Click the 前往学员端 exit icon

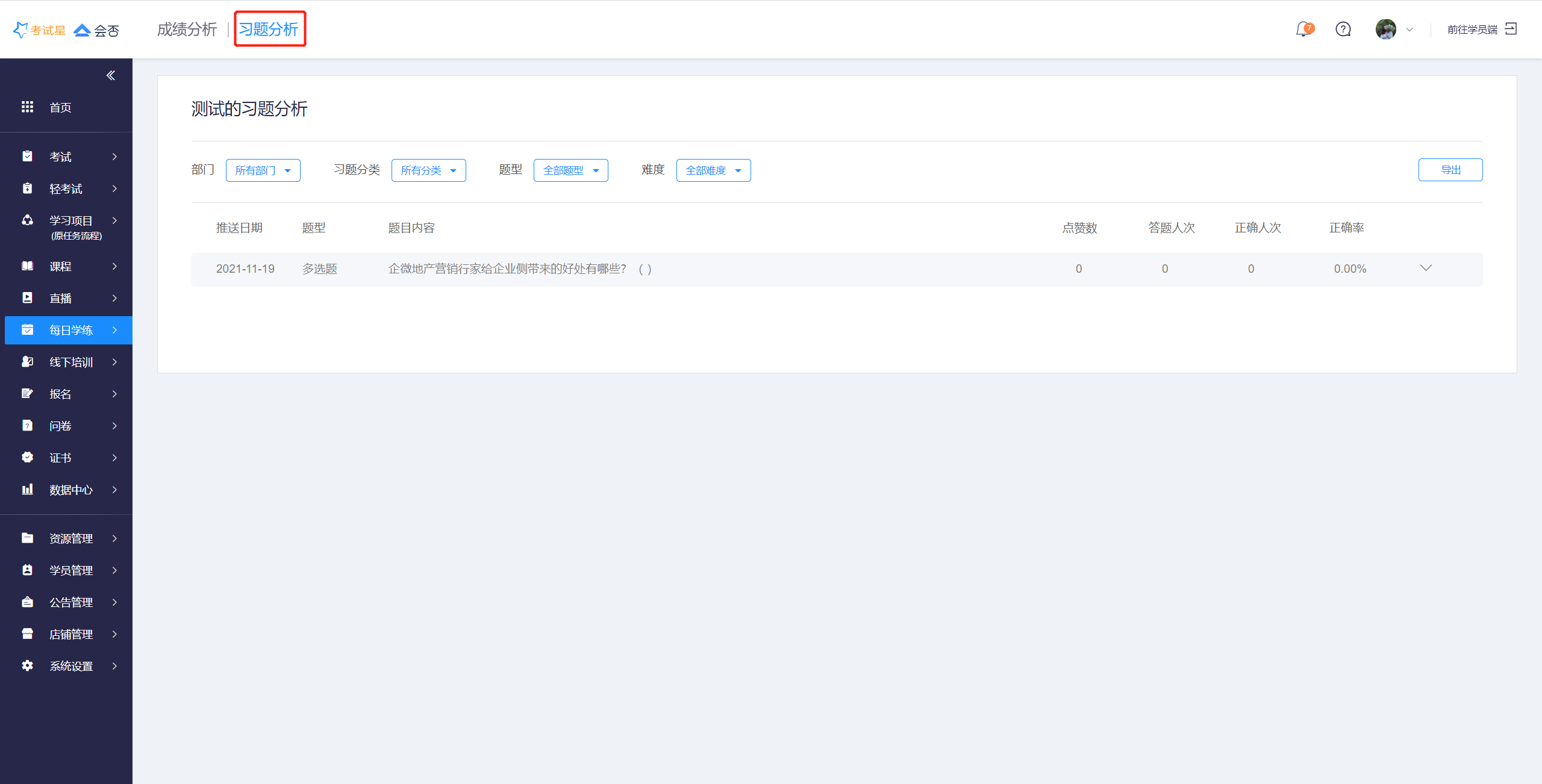point(1511,29)
